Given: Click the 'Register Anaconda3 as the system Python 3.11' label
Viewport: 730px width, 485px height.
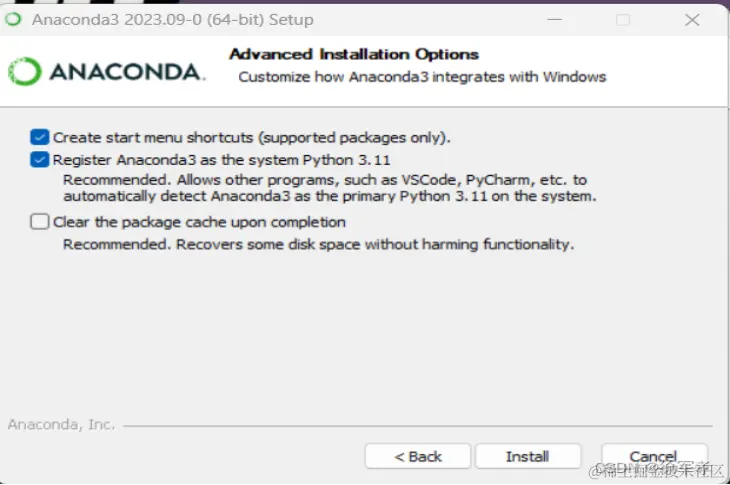Looking at the screenshot, I should point(222,160).
